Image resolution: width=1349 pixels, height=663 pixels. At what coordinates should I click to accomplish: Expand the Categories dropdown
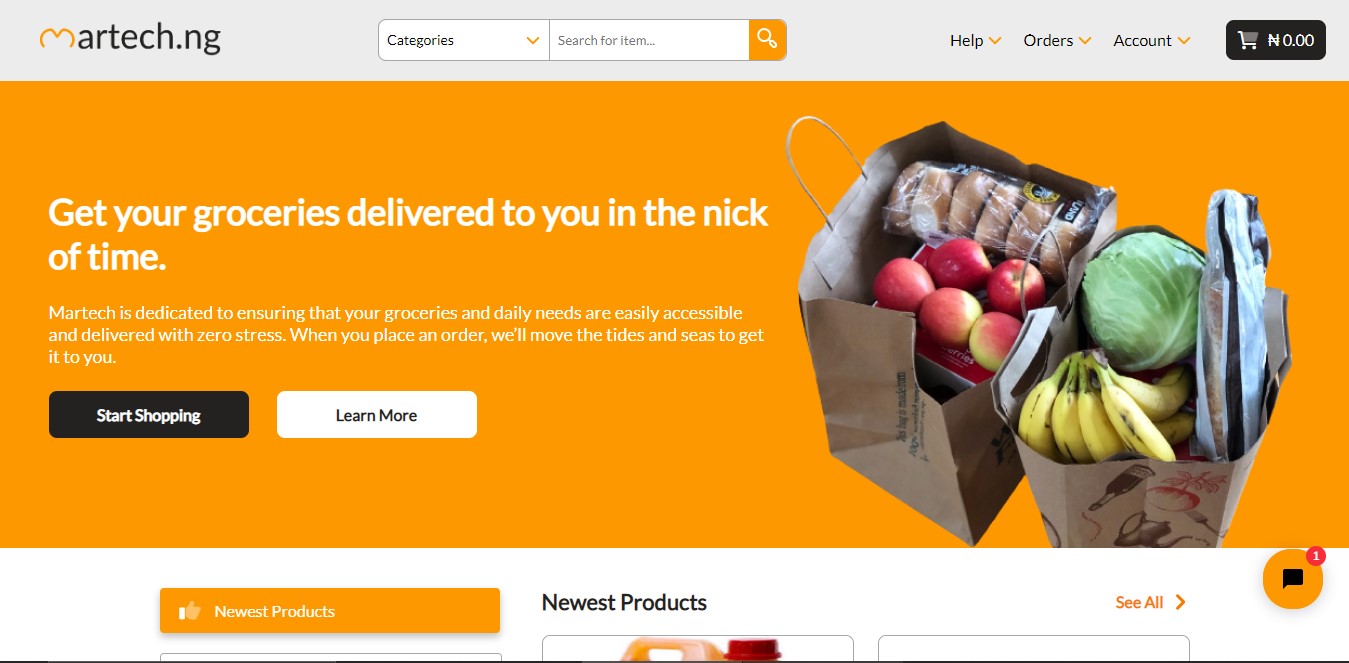(x=464, y=40)
